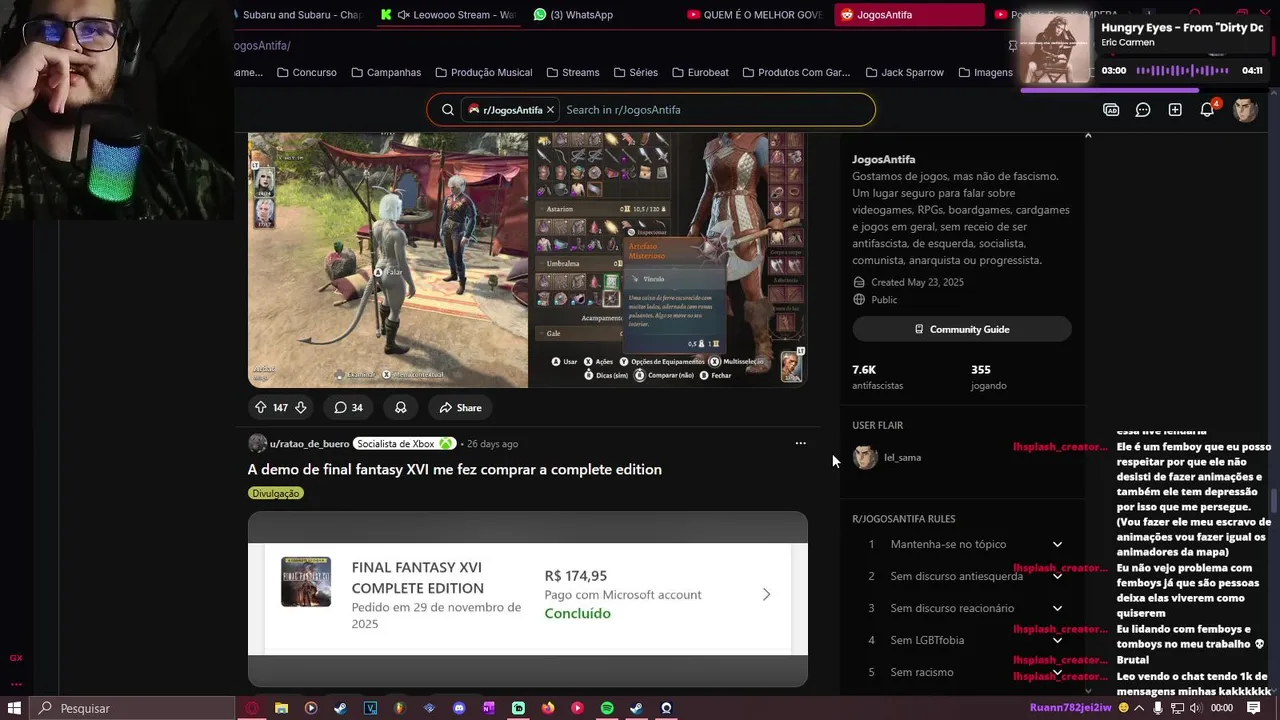Image resolution: width=1280 pixels, height=720 pixels.
Task: Share the Baldur's Gate post
Action: 460,408
